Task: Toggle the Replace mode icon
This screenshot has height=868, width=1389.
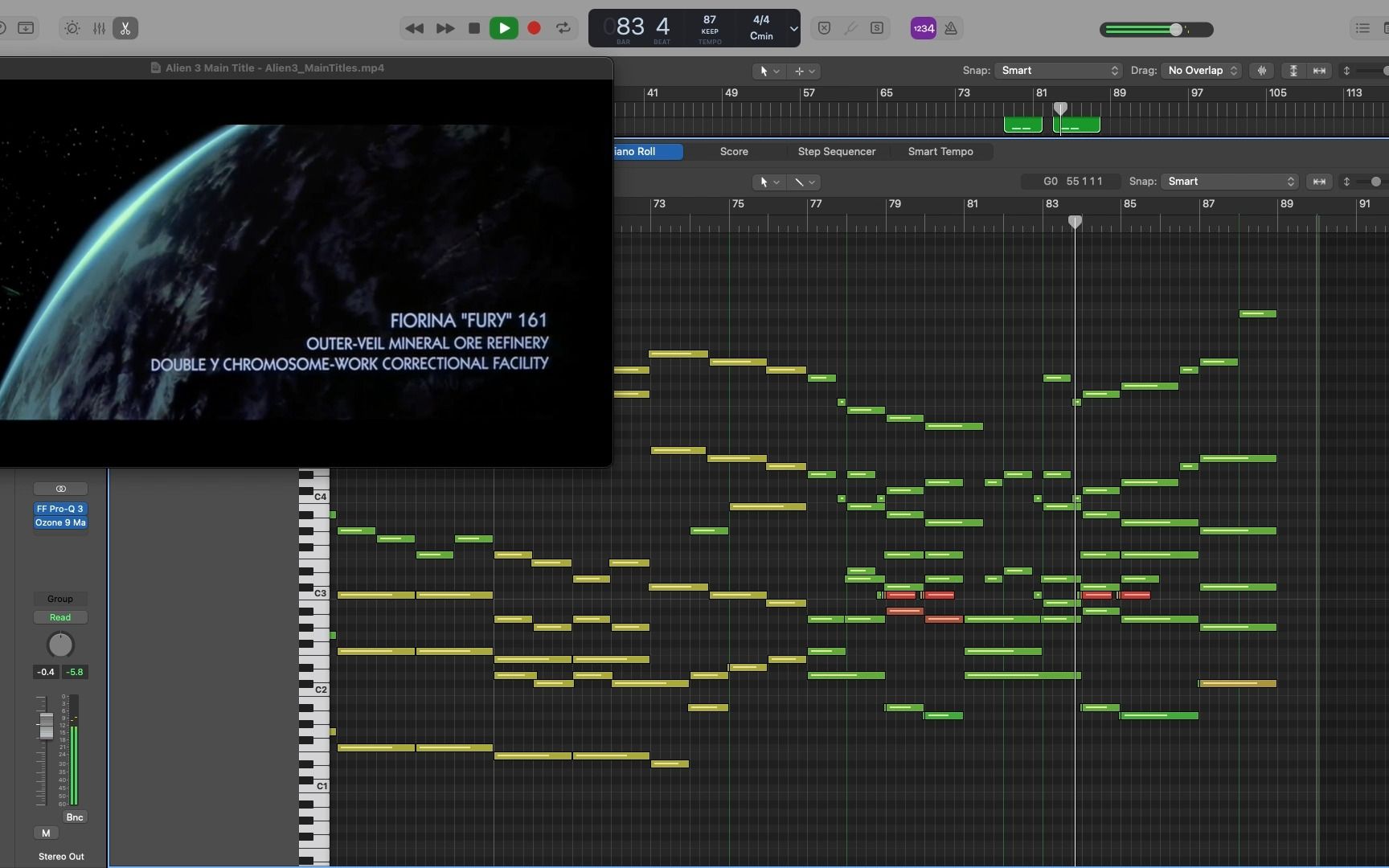Action: click(824, 28)
